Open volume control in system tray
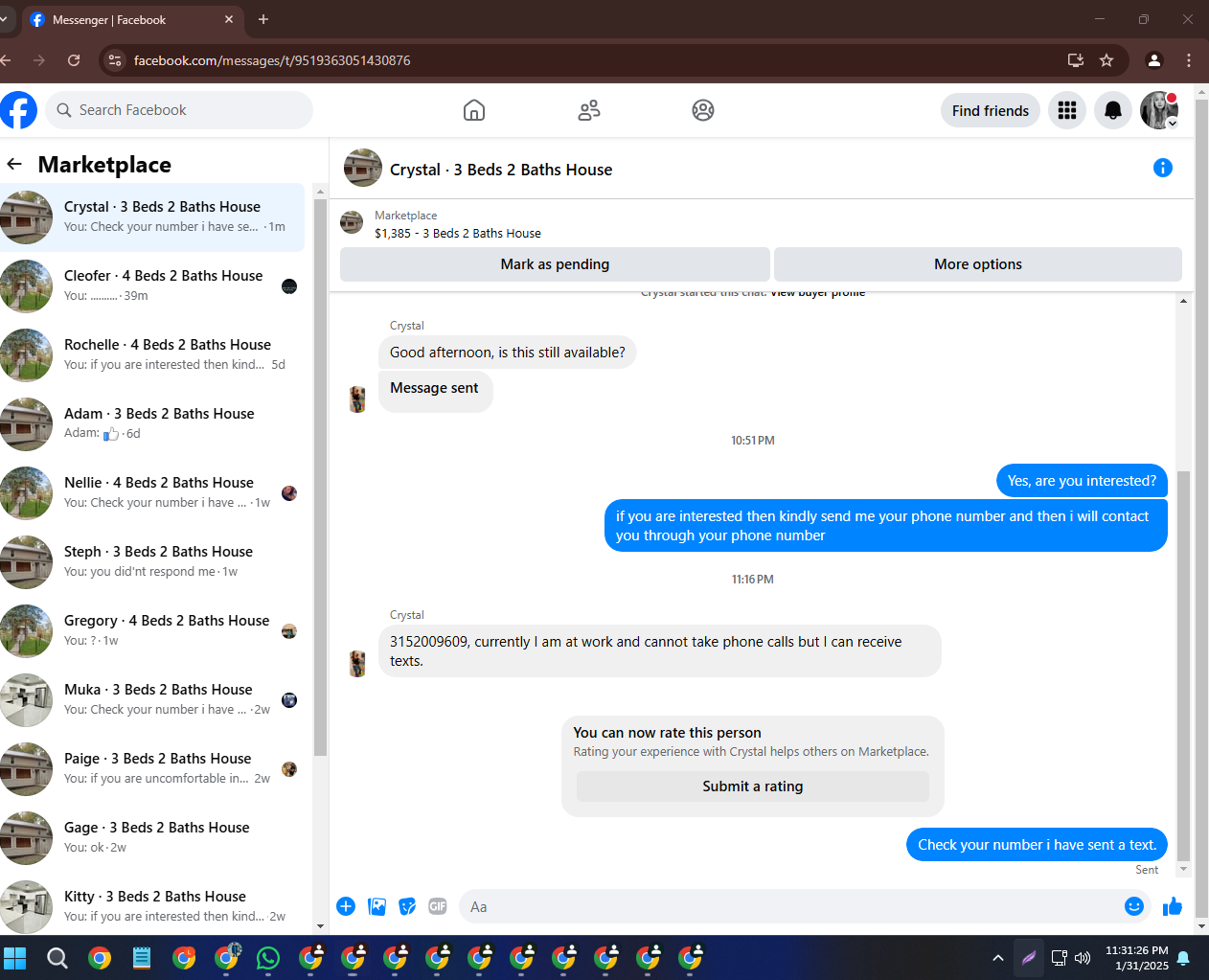The height and width of the screenshot is (980, 1209). [1084, 958]
